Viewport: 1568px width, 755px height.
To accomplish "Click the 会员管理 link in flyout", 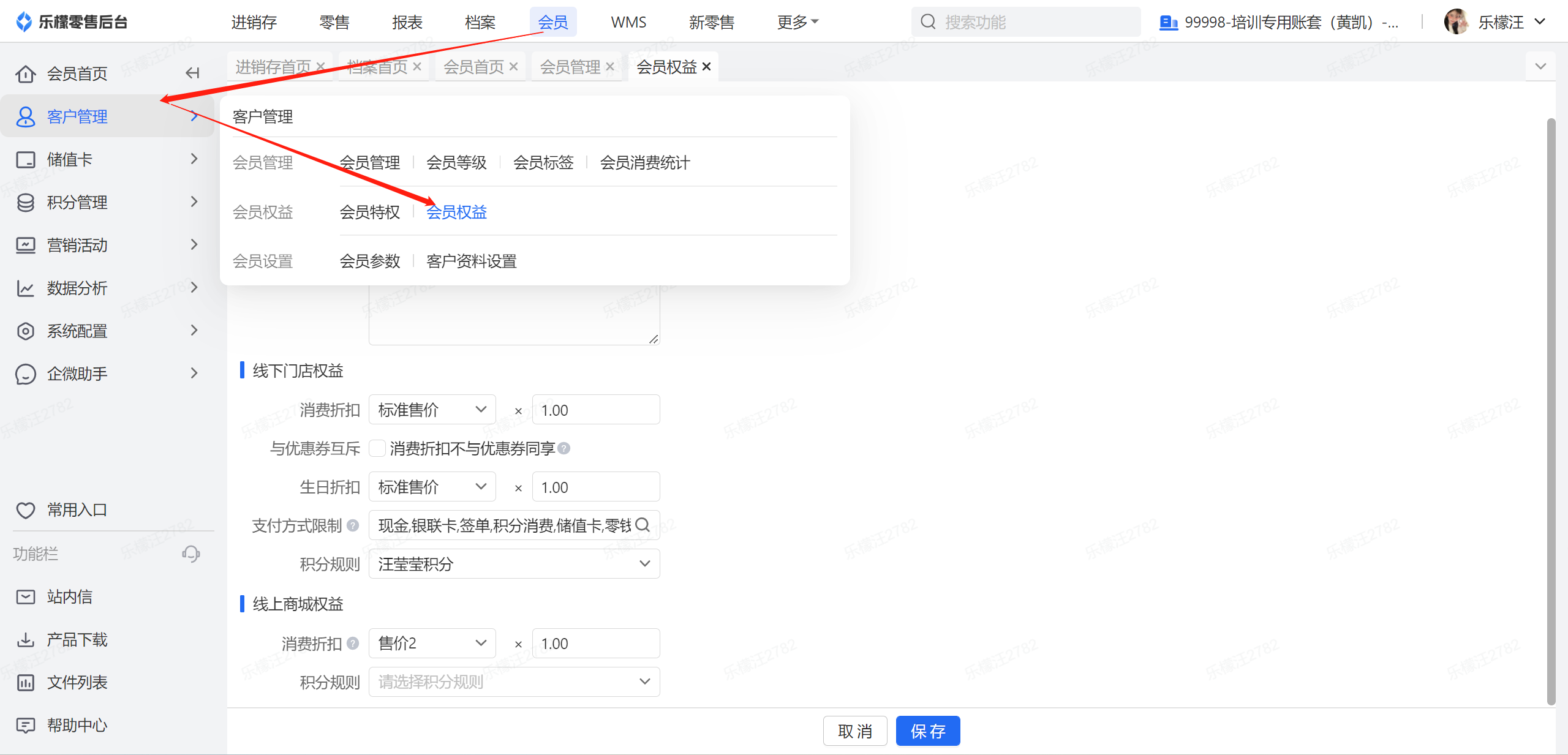I will pos(370,162).
